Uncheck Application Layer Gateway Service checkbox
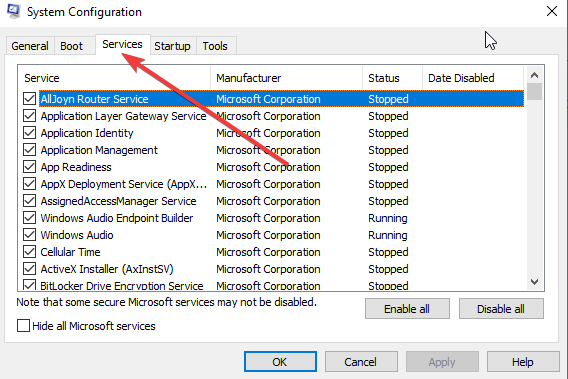The width and height of the screenshot is (568, 379). point(29,116)
